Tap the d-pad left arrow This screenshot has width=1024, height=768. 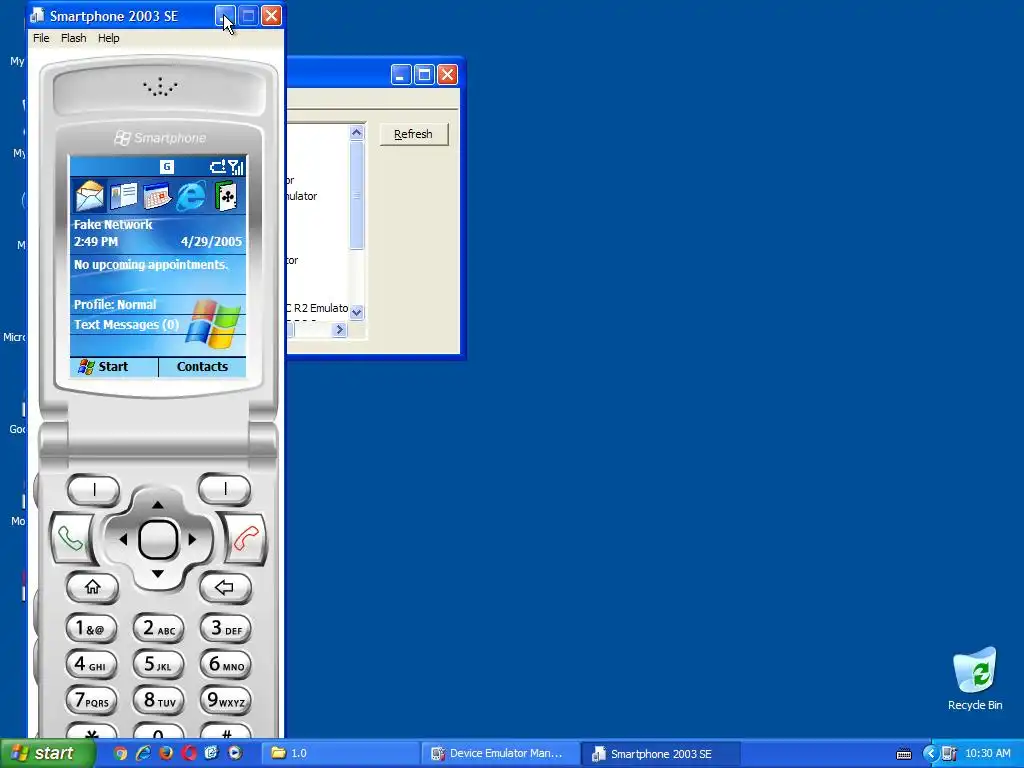point(123,539)
